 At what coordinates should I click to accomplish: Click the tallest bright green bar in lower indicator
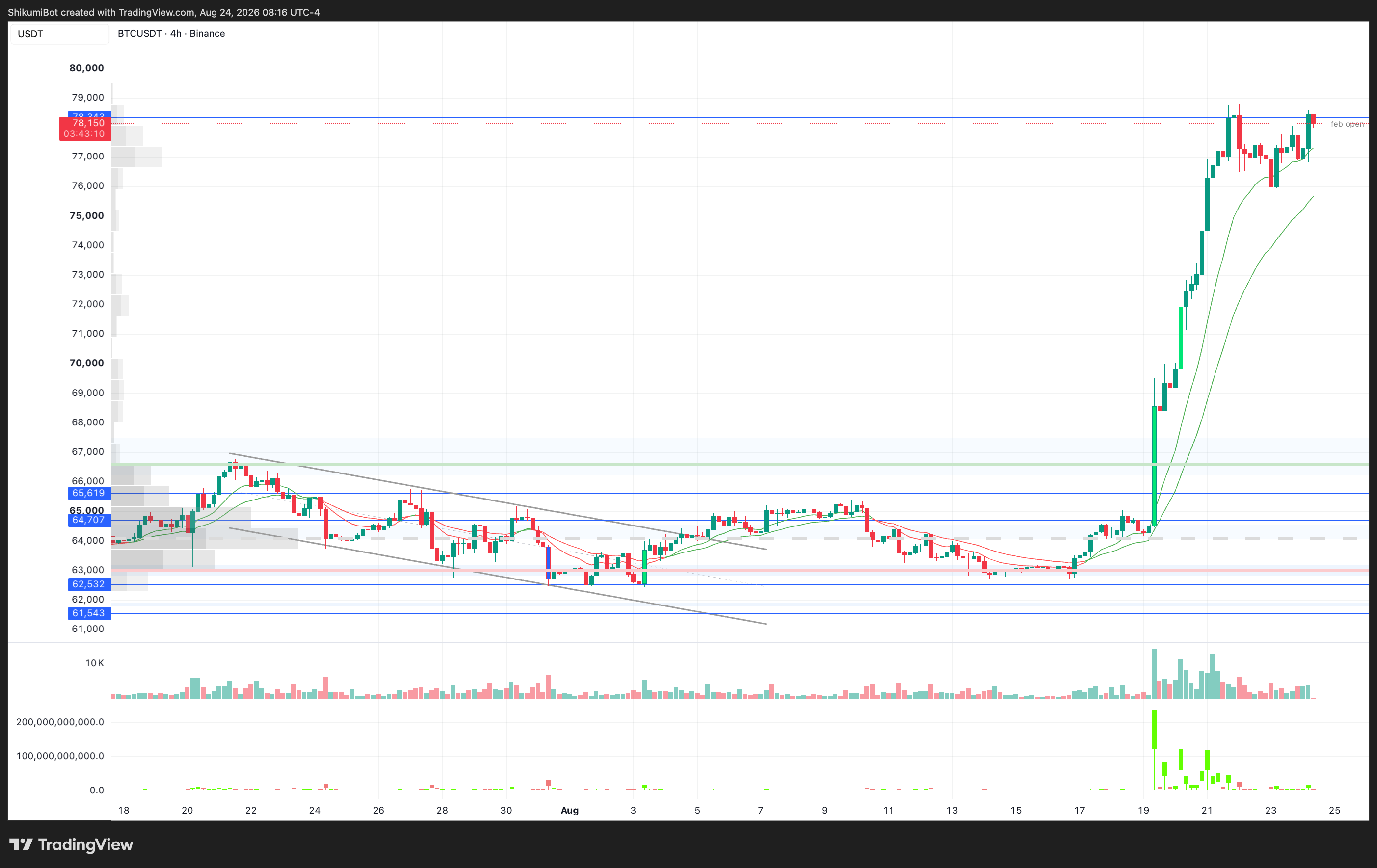pyautogui.click(x=1154, y=730)
